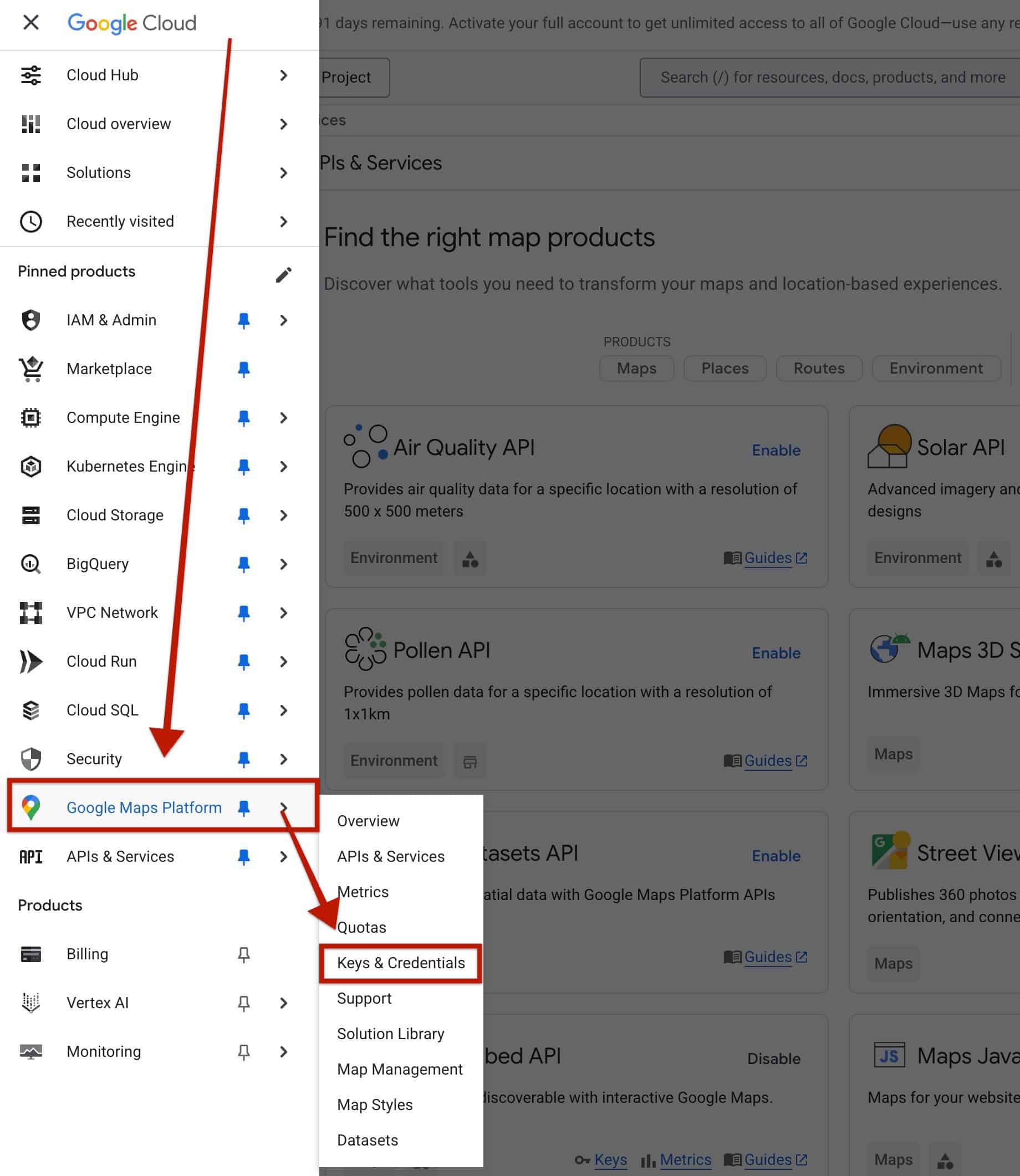Click the pencil icon to edit pinned products
This screenshot has width=1020, height=1176.
[x=283, y=275]
